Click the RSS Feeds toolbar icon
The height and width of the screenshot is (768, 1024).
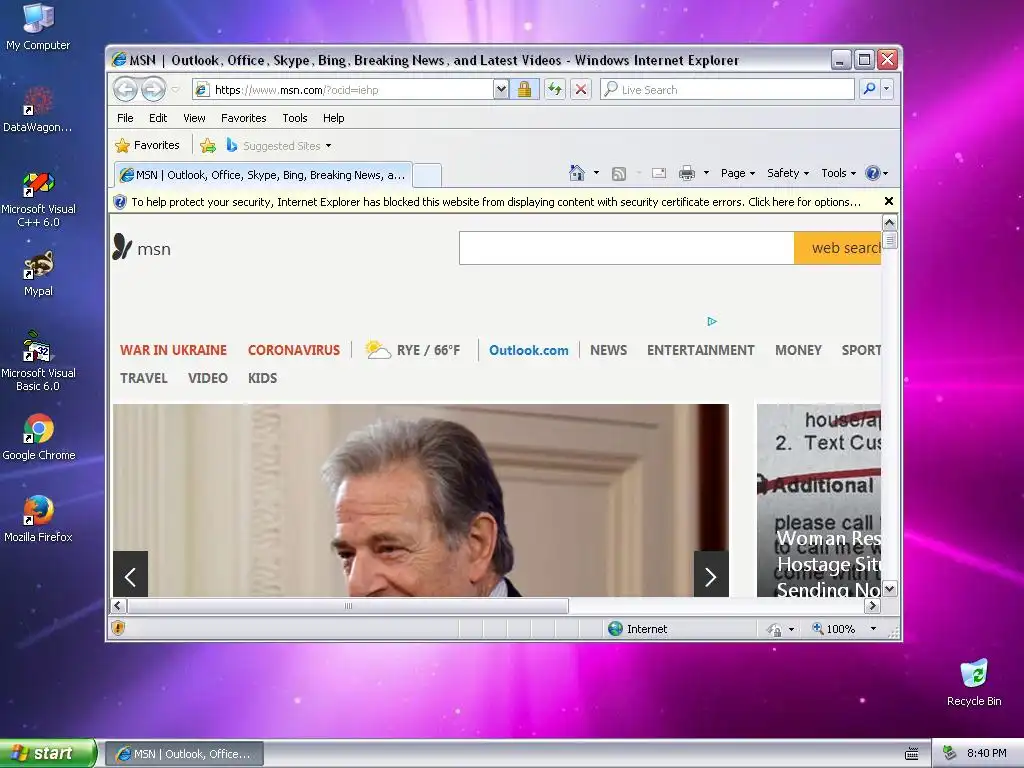click(x=618, y=173)
